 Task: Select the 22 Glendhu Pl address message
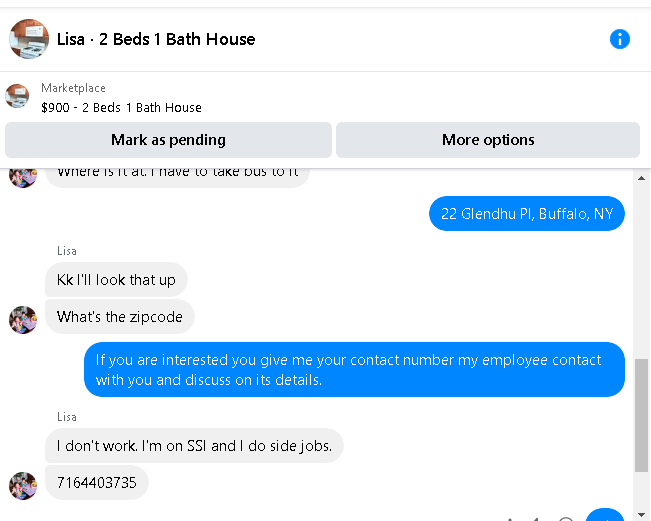[527, 213]
